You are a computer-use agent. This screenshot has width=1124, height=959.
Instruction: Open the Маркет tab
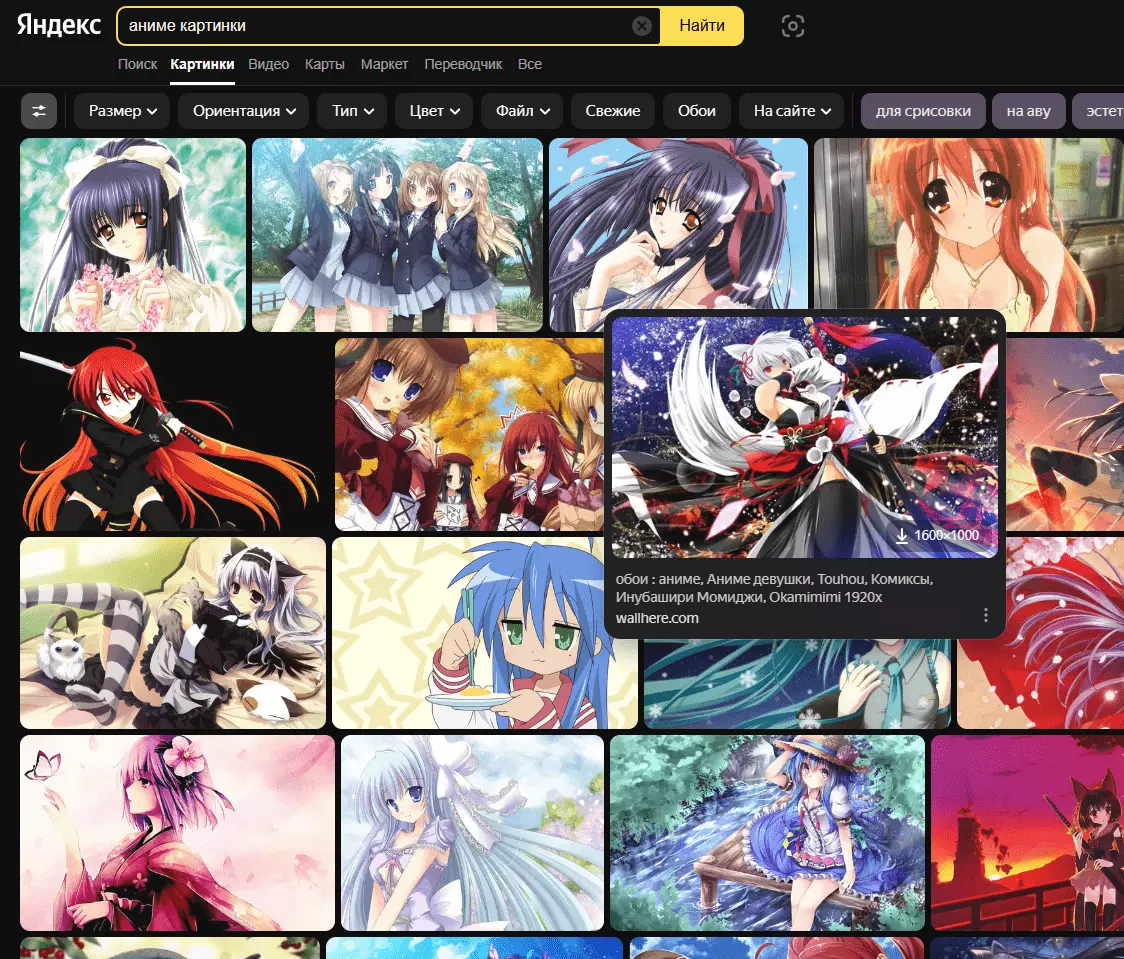coord(384,64)
